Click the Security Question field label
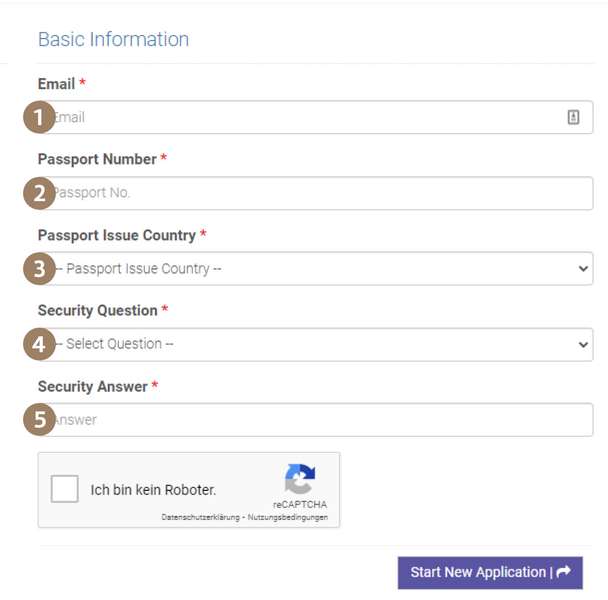This screenshot has width=608, height=600. (98, 310)
